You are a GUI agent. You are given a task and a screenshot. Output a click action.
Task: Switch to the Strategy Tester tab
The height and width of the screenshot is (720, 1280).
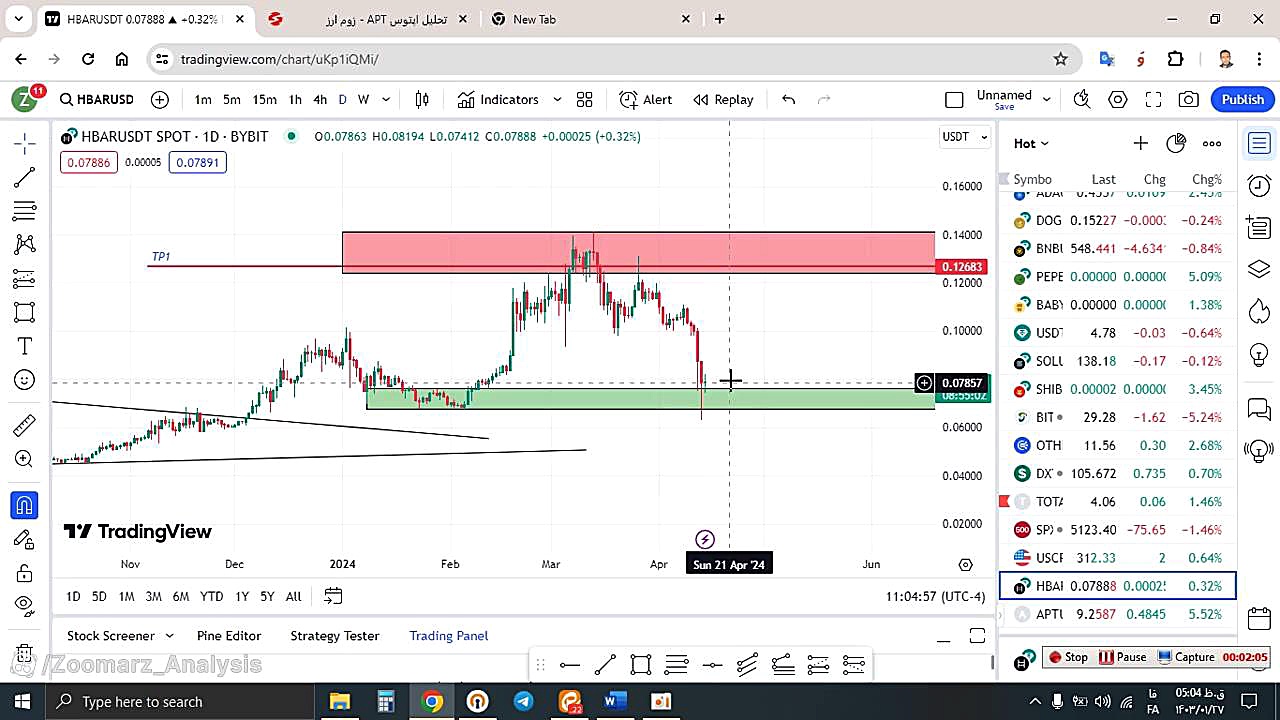coord(335,636)
